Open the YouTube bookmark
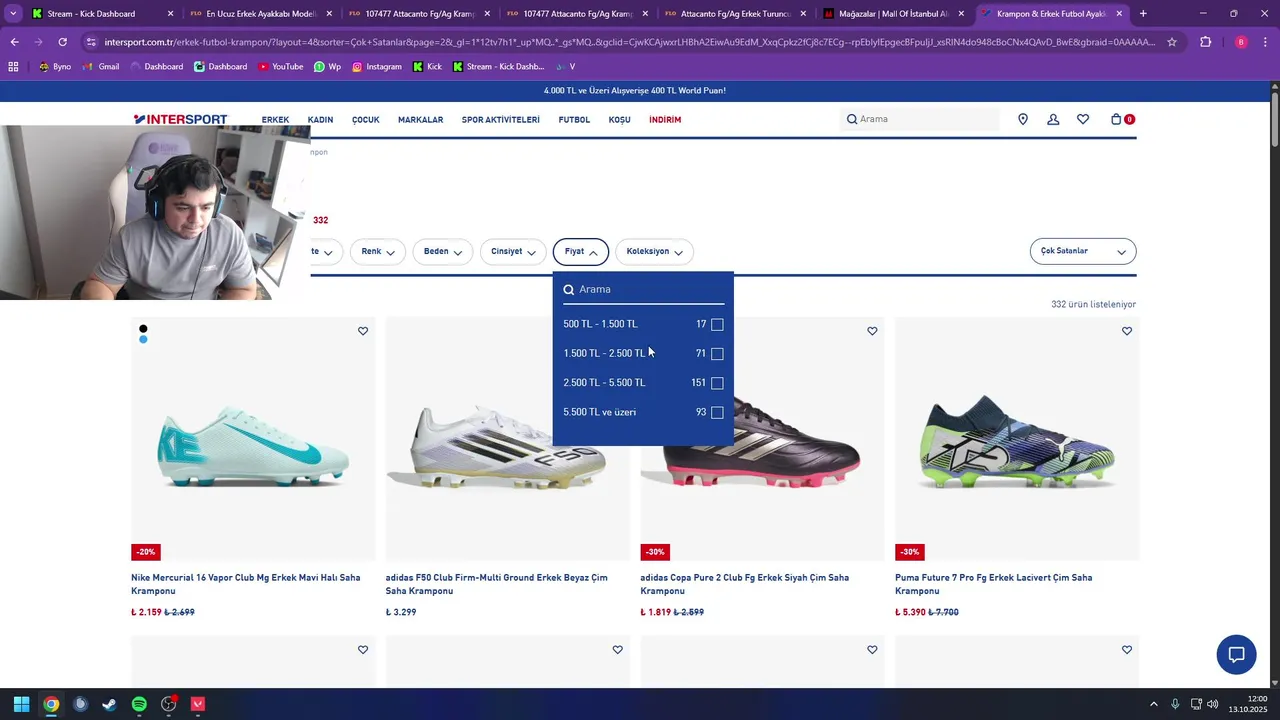1280x720 pixels. pos(281,66)
